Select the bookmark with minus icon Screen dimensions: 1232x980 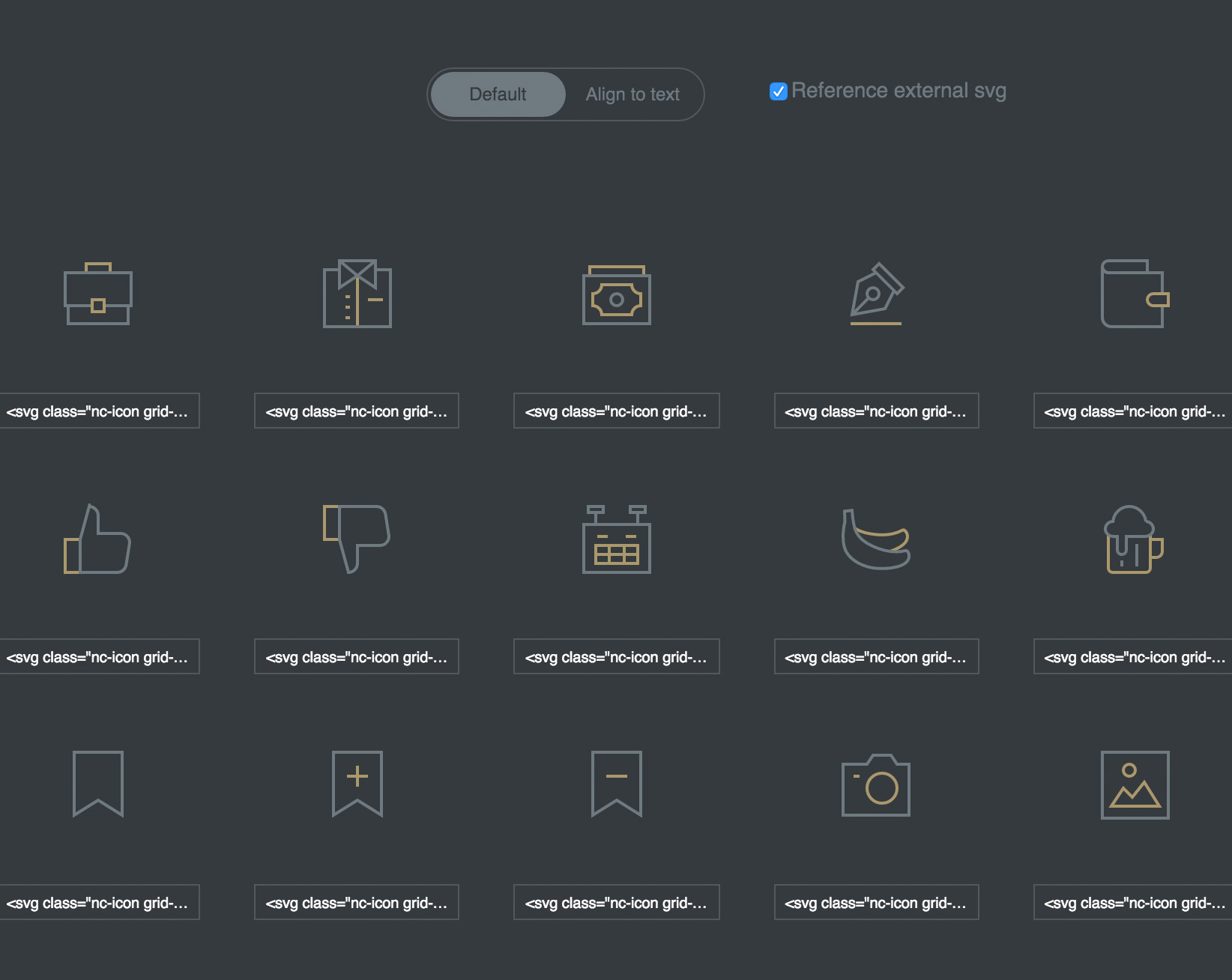click(x=617, y=784)
